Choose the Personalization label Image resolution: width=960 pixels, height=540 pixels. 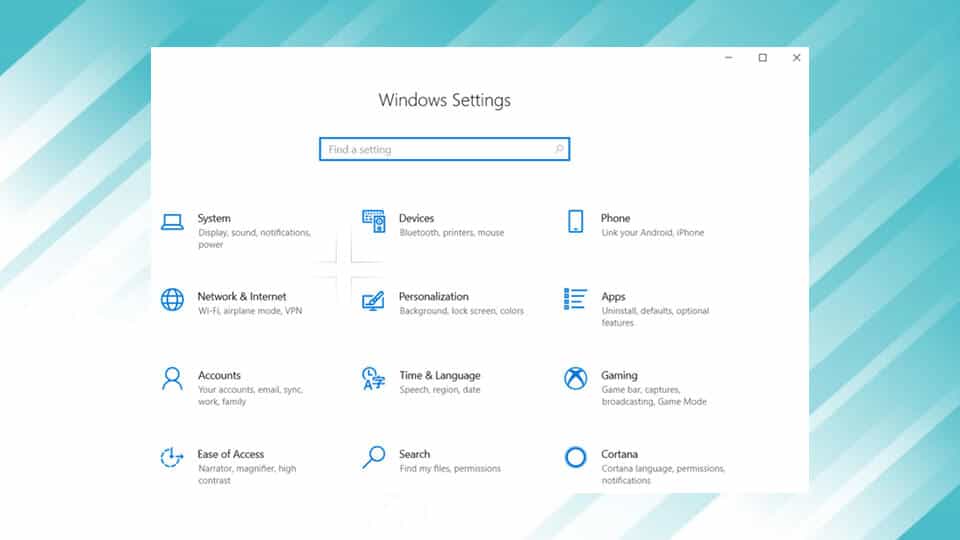[434, 296]
